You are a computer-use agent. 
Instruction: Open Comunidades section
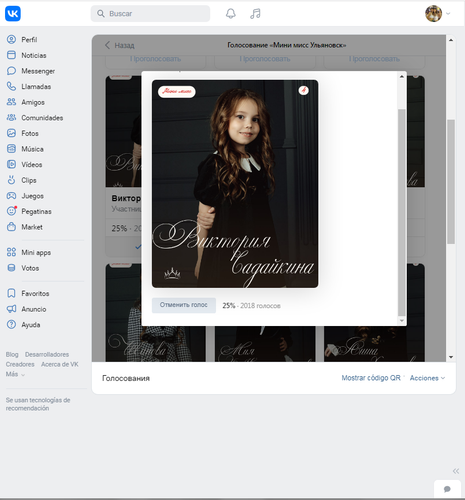point(42,118)
